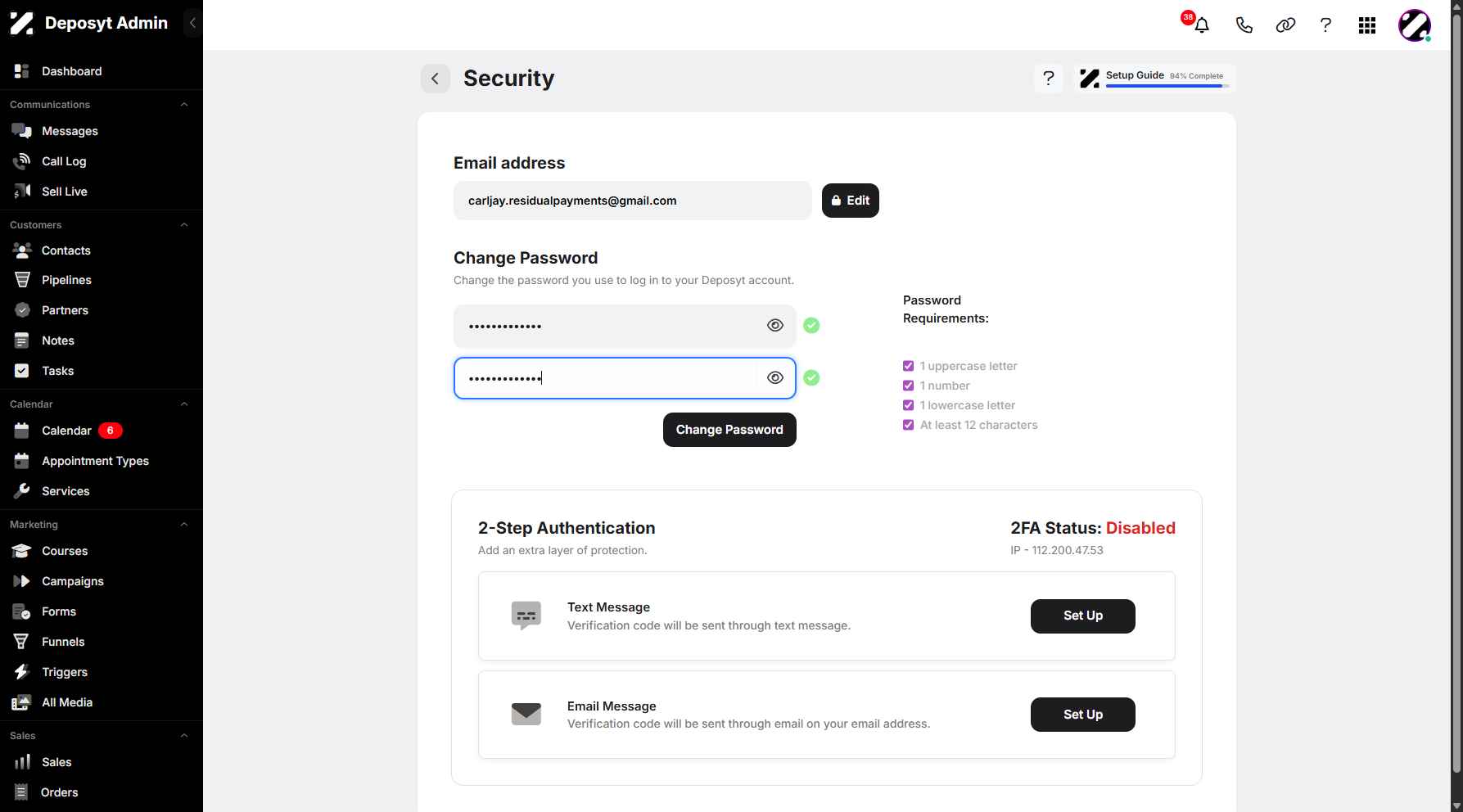Screen dimensions: 1463x812
Task: Click the Change Password button
Action: click(729, 430)
